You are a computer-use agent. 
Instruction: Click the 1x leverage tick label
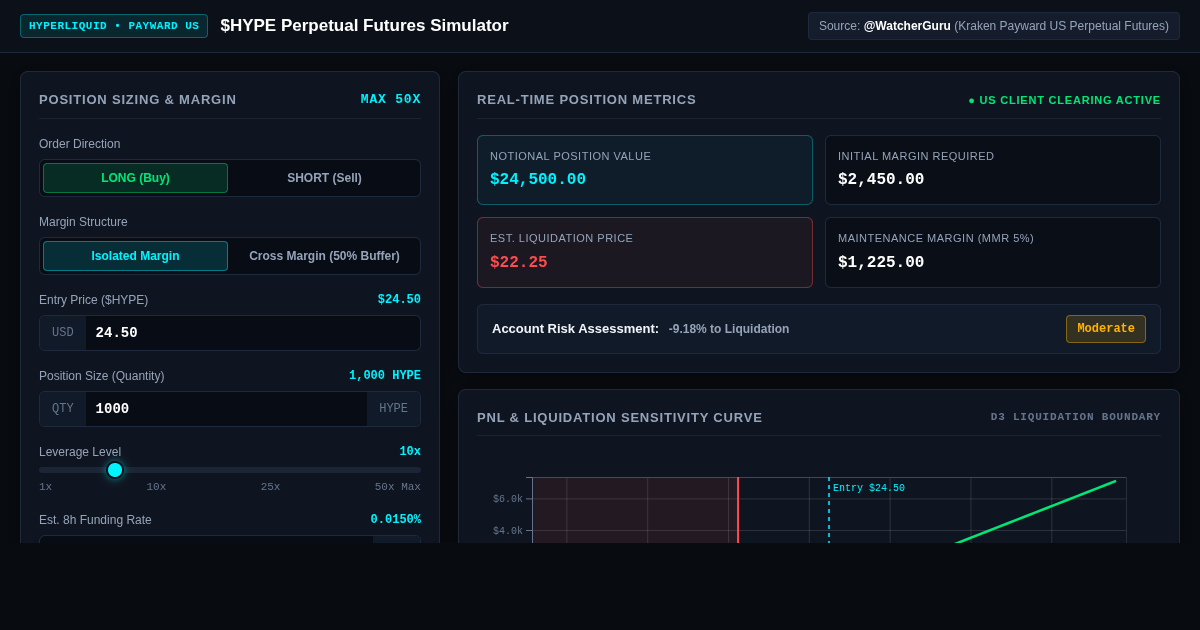45,487
